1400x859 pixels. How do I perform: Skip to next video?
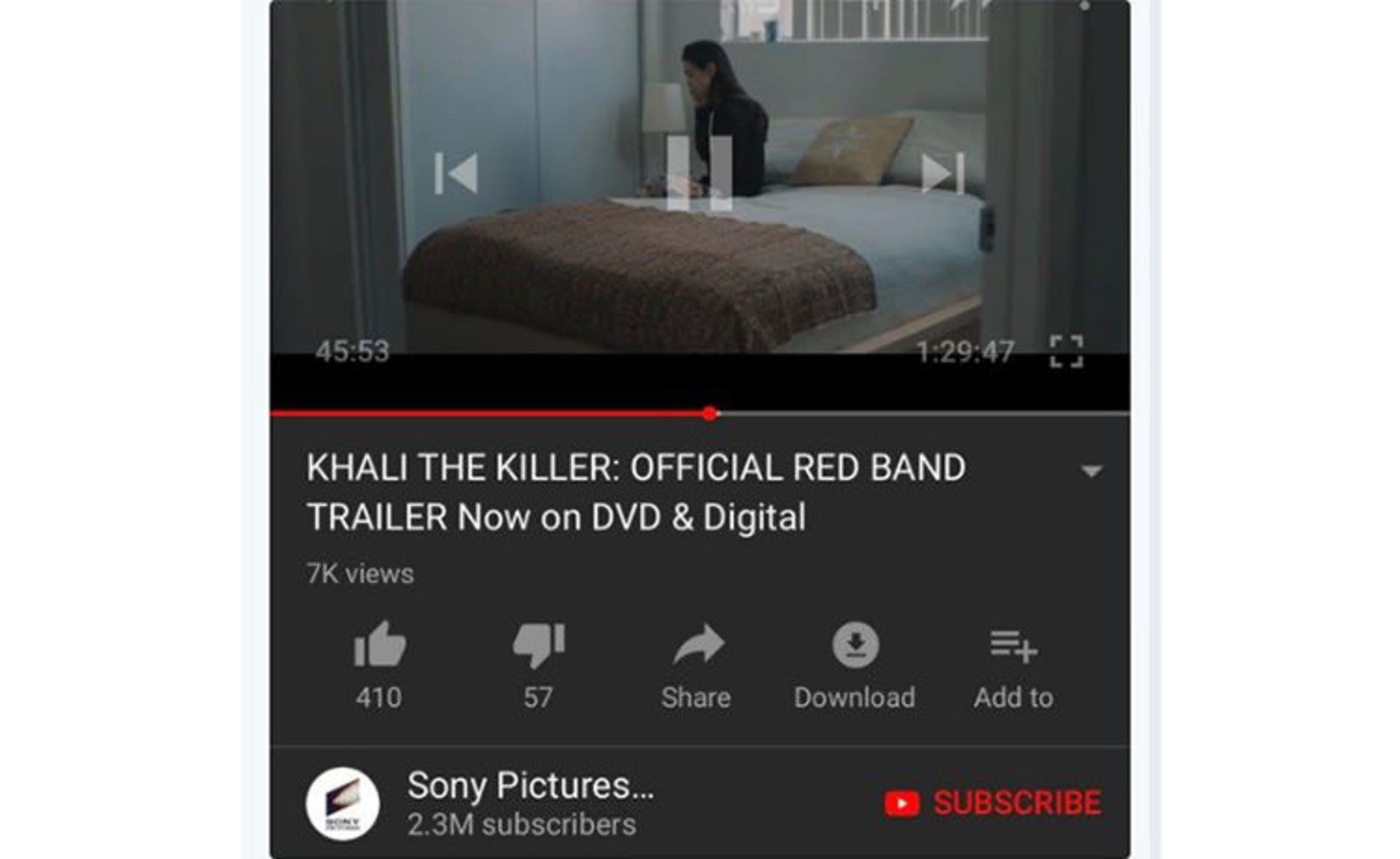pyautogui.click(x=943, y=174)
